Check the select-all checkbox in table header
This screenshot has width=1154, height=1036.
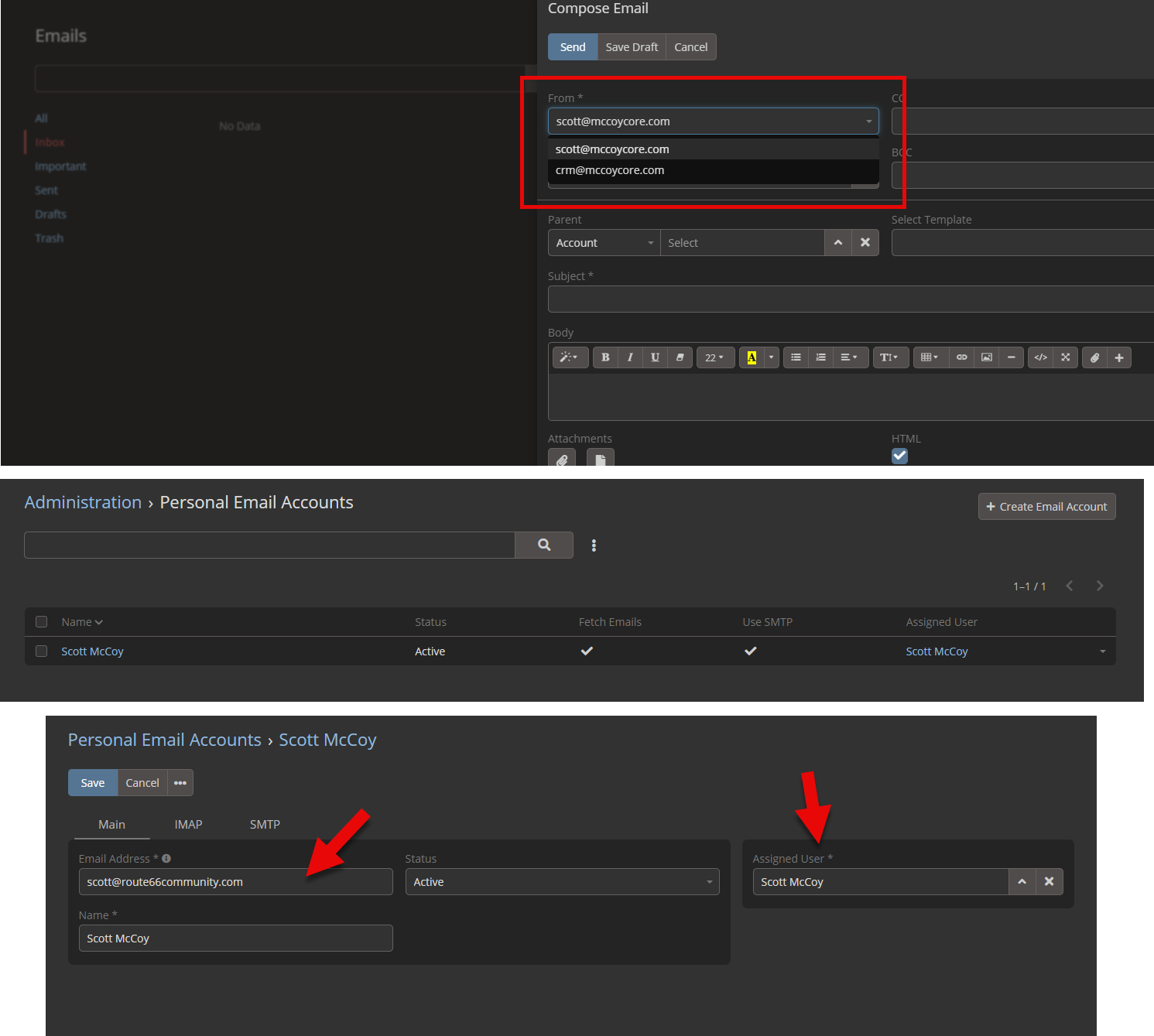pyautogui.click(x=42, y=622)
